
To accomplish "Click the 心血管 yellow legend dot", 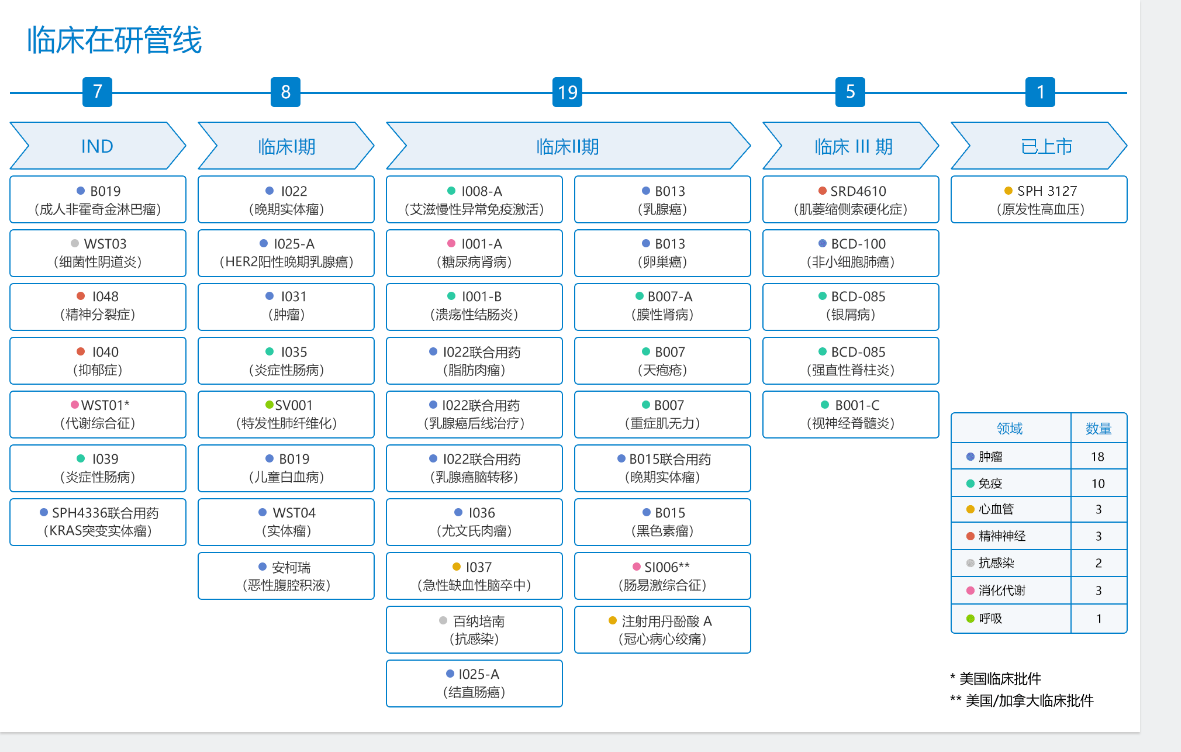I will click(970, 509).
